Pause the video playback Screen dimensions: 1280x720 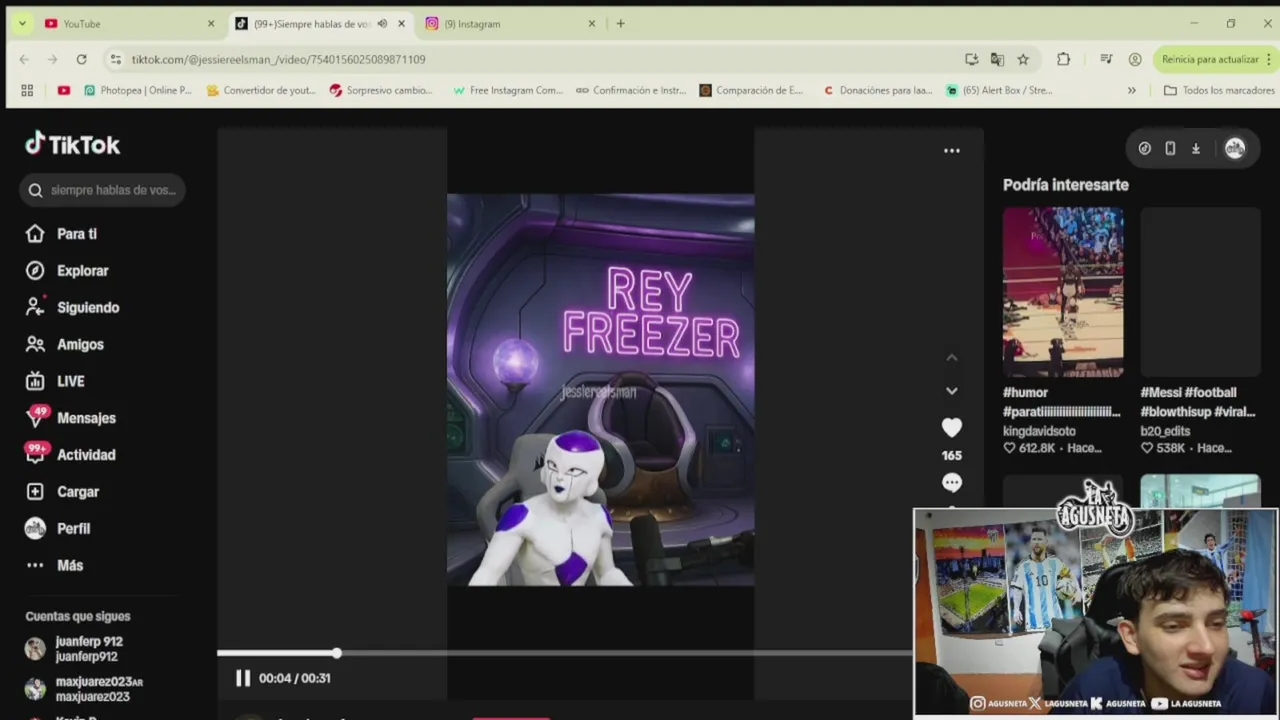(242, 678)
